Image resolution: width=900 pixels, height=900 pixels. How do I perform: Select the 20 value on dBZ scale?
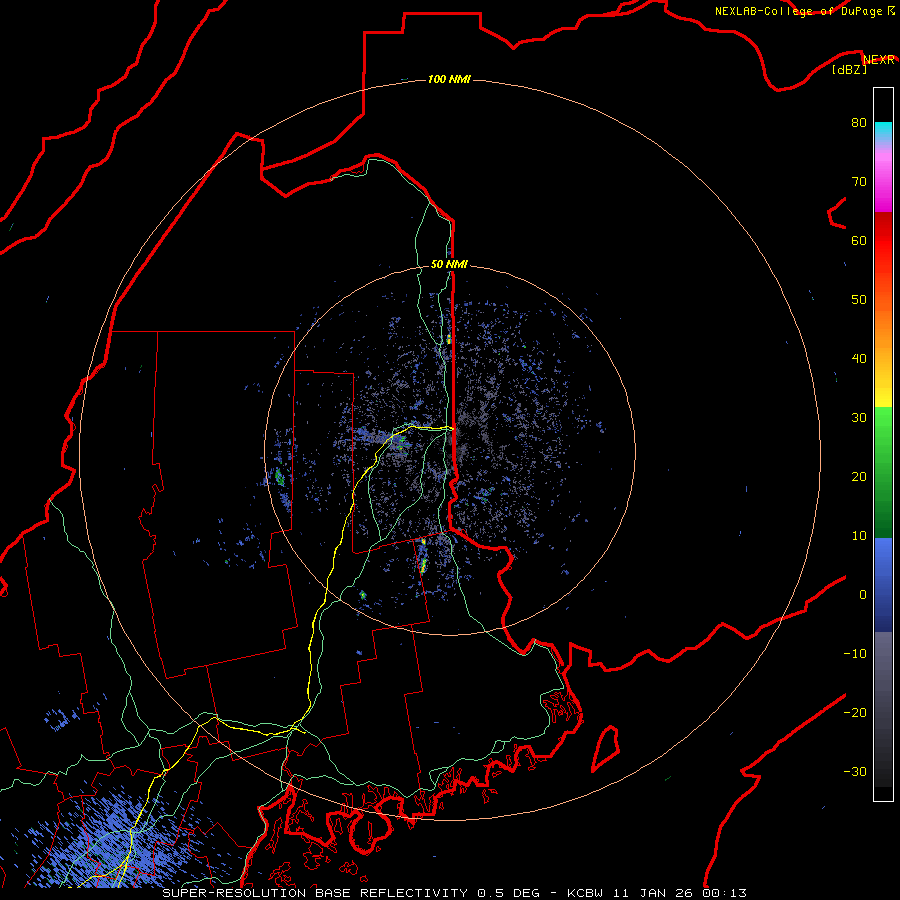[x=859, y=476]
